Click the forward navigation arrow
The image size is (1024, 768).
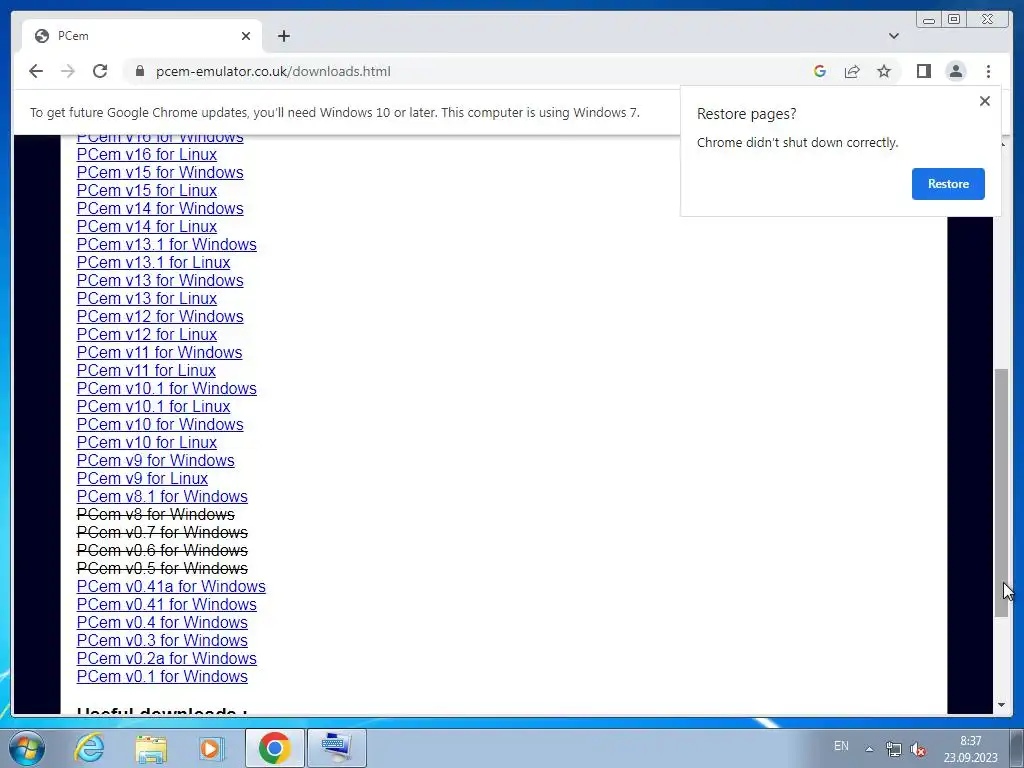pos(68,71)
